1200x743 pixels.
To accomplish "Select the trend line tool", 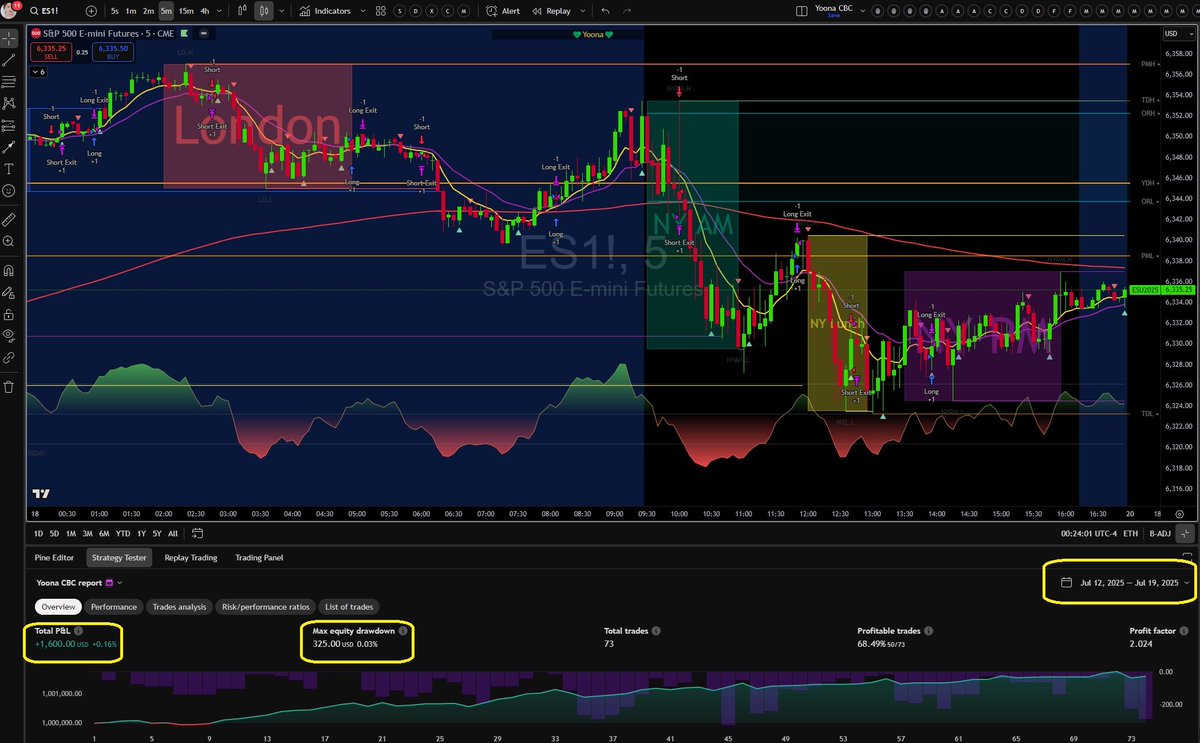I will [x=9, y=60].
